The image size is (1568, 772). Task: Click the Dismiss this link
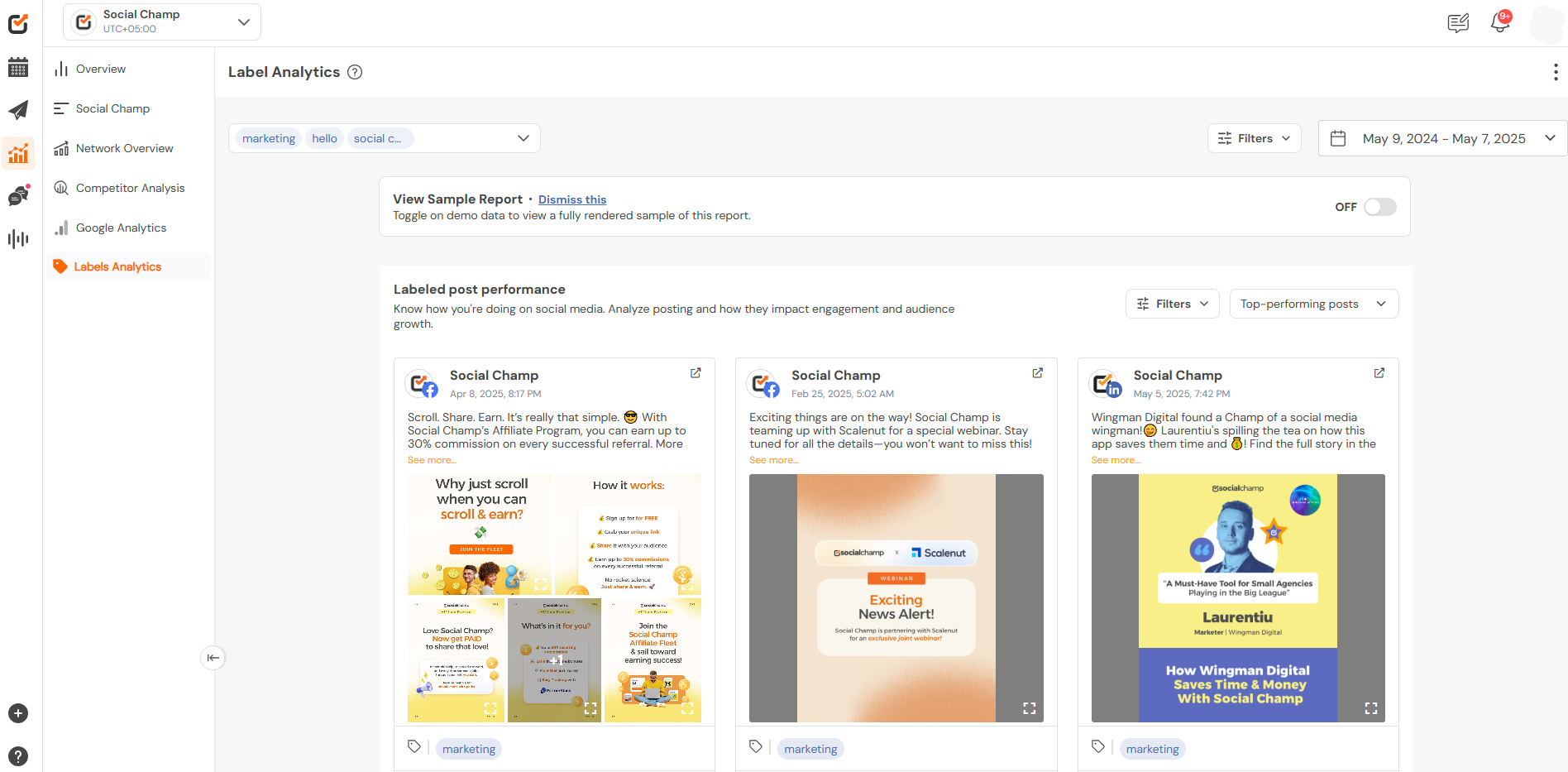572,199
